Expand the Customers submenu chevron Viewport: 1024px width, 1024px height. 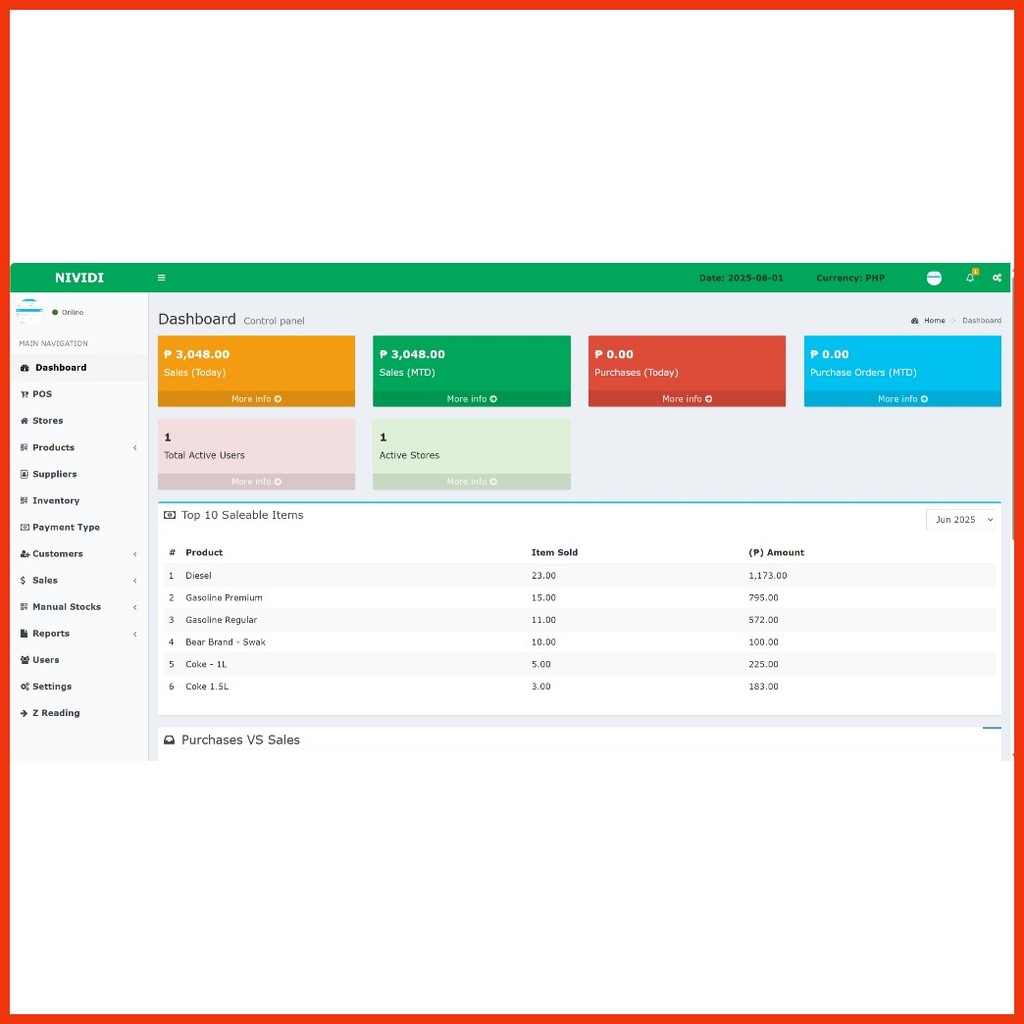coord(135,554)
